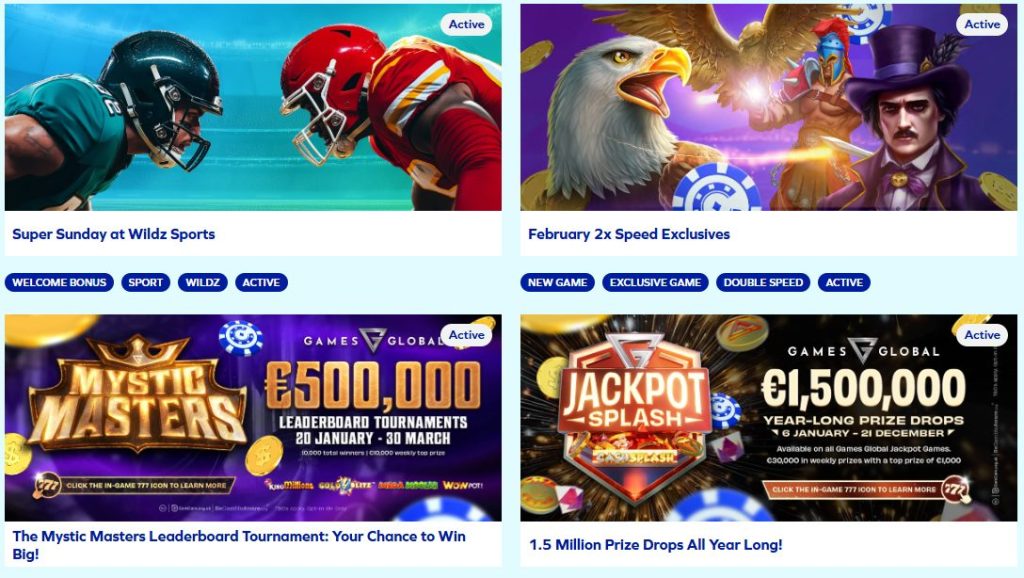Select the SPORT tag
Viewport: 1024px width, 578px height.
[x=146, y=282]
